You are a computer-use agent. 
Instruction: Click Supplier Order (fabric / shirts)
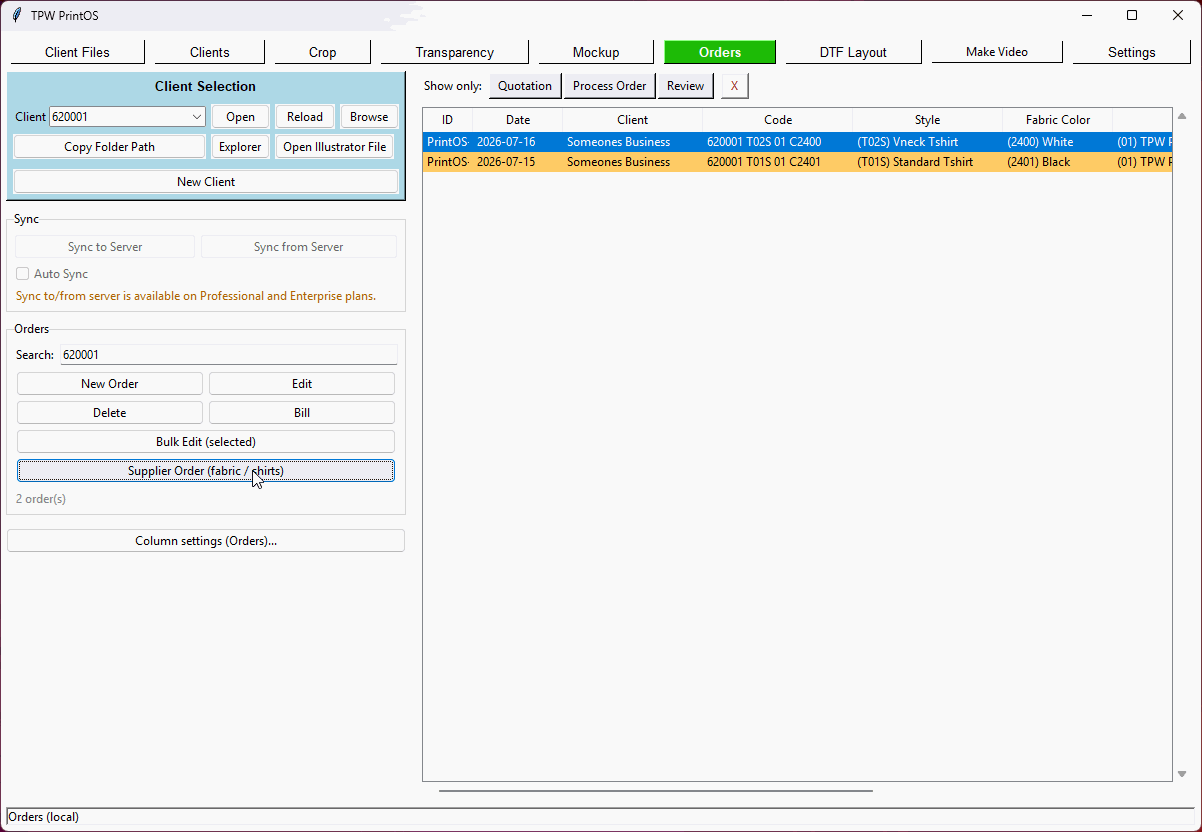click(206, 471)
